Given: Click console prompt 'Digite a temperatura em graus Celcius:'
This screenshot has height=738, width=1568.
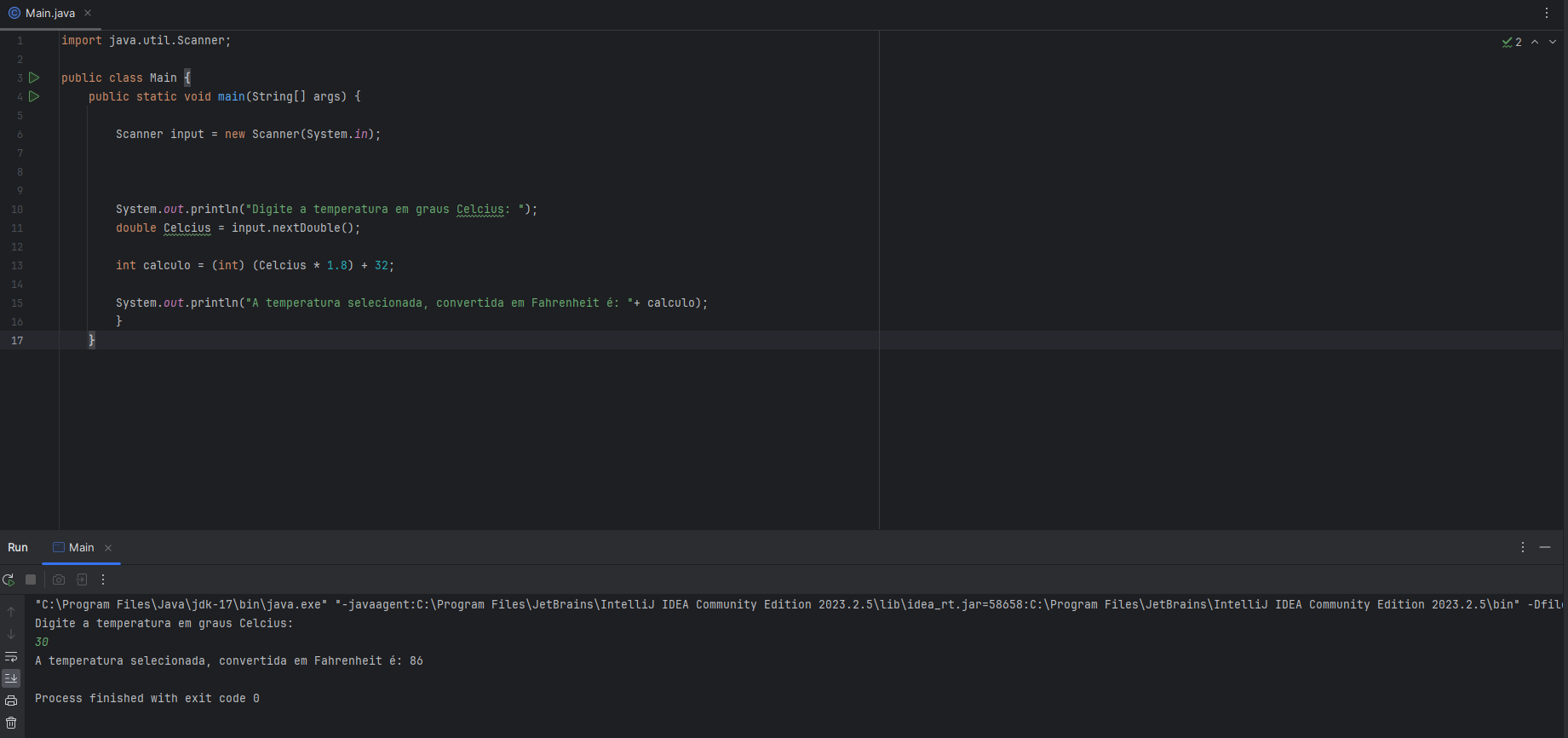Looking at the screenshot, I should [x=164, y=623].
